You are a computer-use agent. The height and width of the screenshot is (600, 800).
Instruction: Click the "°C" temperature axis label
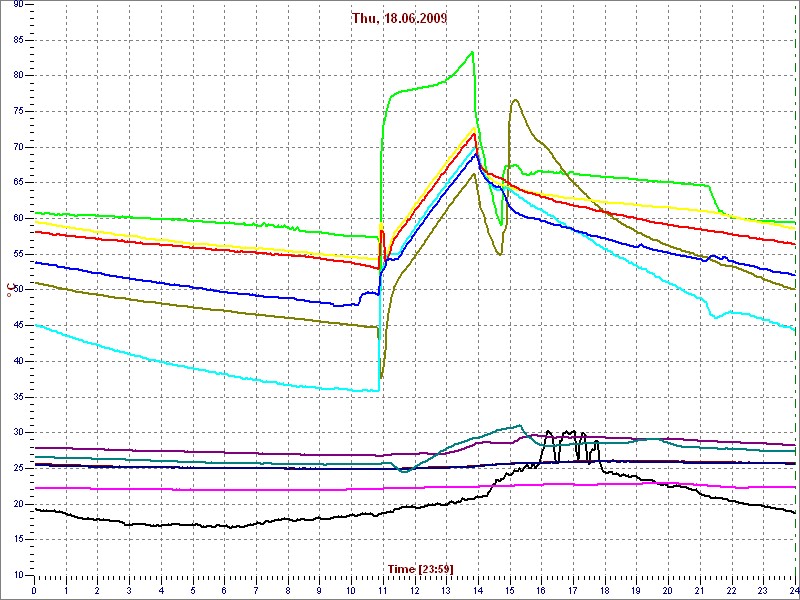click(10, 291)
